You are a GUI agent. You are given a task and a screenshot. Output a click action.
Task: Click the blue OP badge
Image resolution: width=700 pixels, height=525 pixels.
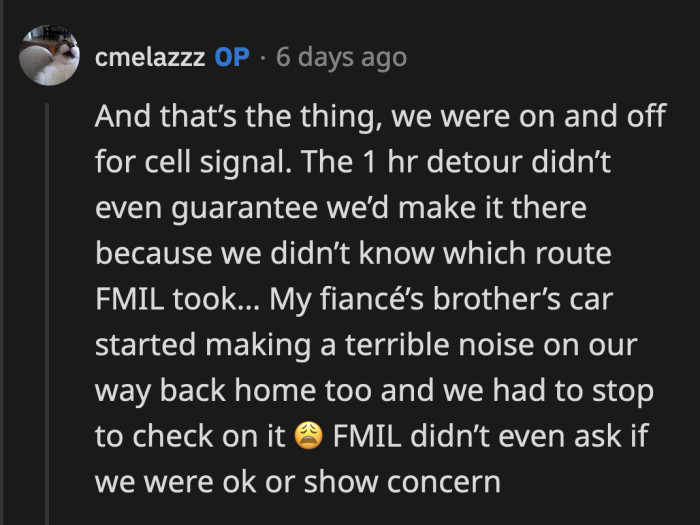(231, 57)
